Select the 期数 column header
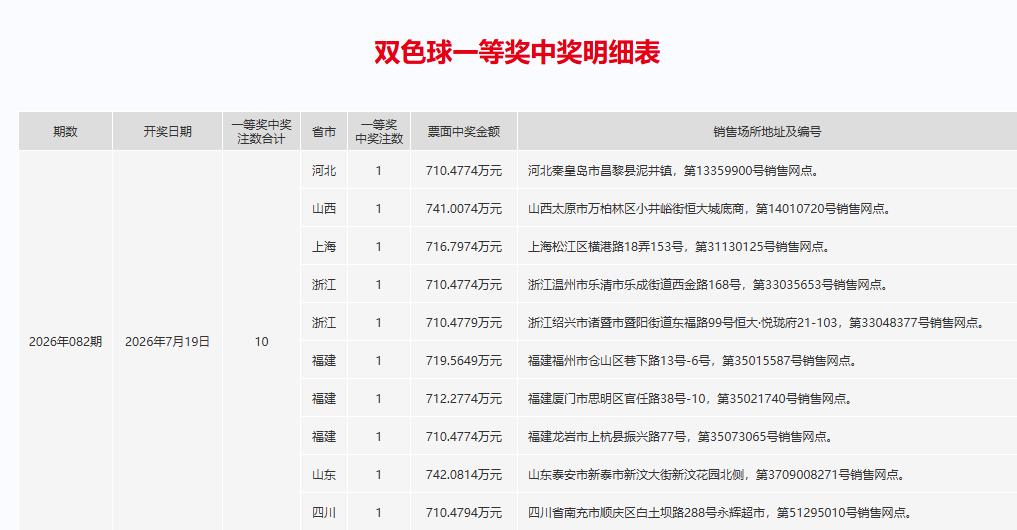This screenshot has height=530, width=1017. (x=66, y=132)
